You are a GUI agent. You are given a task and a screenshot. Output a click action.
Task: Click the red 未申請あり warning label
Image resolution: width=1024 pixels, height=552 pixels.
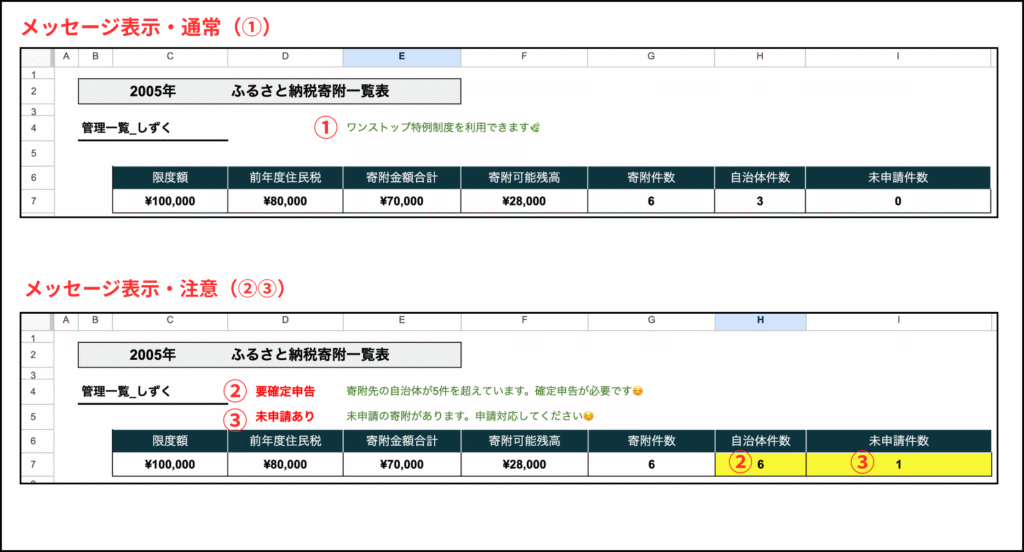click(x=284, y=416)
